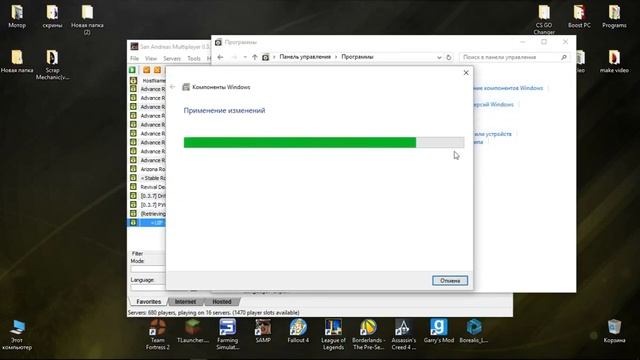Open the Tools menu in the SAMP window

pos(194,59)
